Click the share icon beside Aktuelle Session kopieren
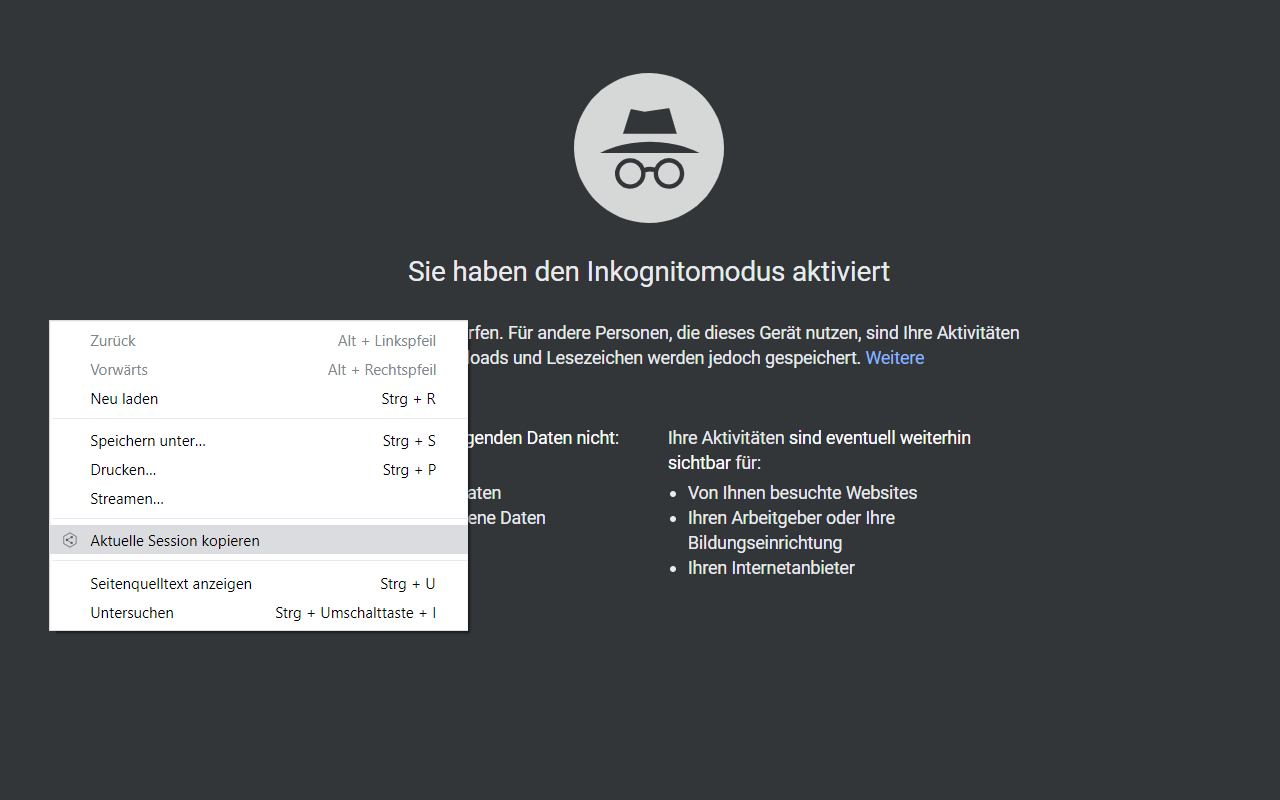 coord(69,540)
